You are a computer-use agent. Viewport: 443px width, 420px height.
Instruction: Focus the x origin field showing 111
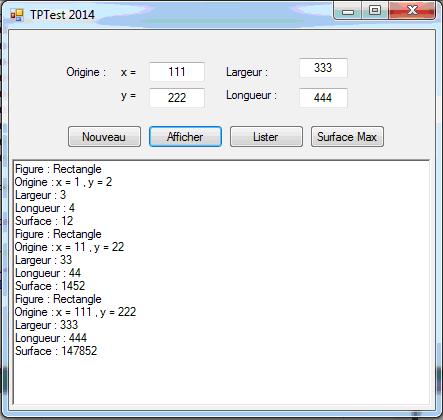(177, 72)
